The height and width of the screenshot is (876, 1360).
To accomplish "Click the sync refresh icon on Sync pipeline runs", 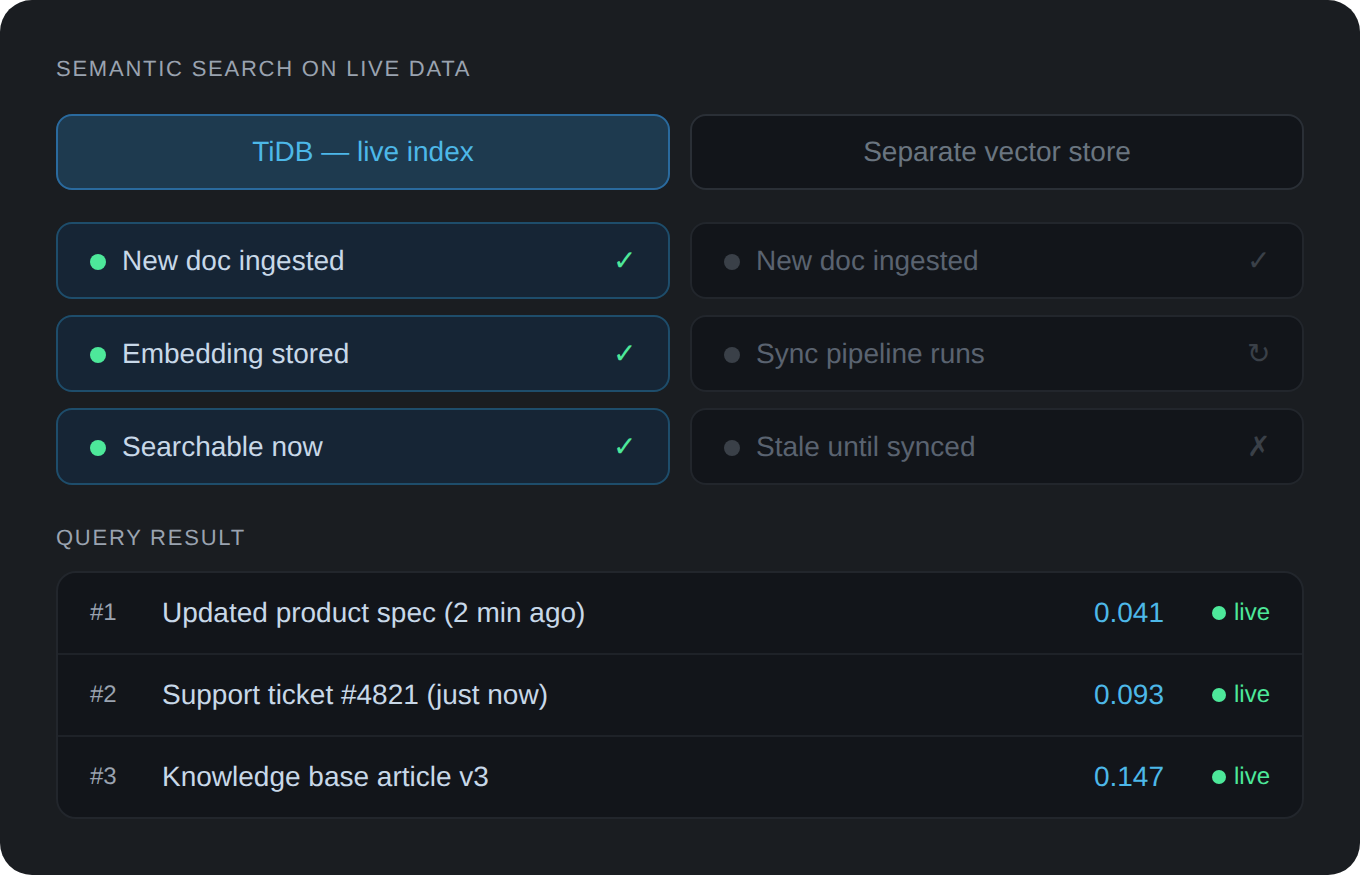I will (x=1258, y=354).
